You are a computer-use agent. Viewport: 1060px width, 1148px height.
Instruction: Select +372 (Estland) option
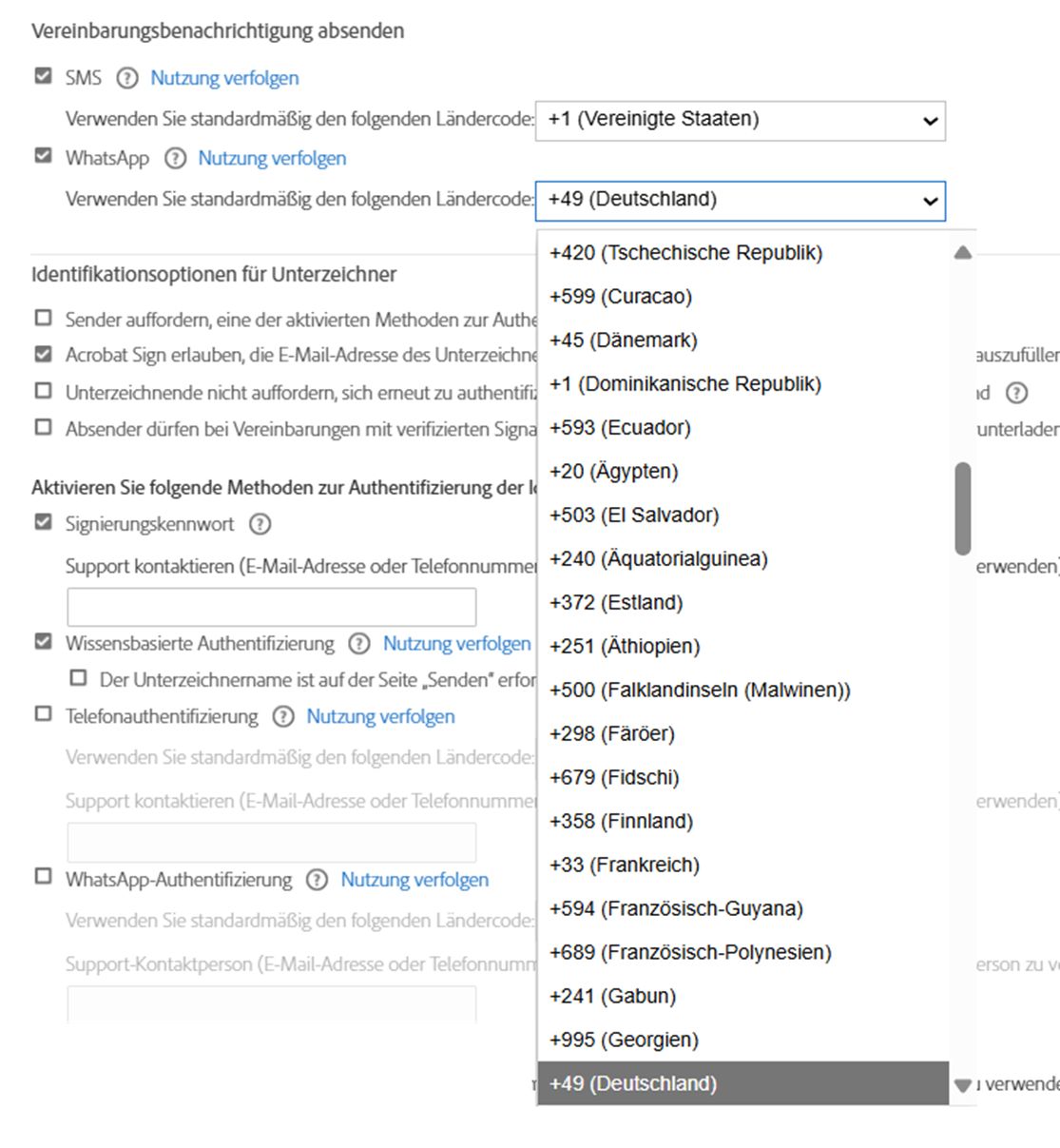(x=743, y=603)
